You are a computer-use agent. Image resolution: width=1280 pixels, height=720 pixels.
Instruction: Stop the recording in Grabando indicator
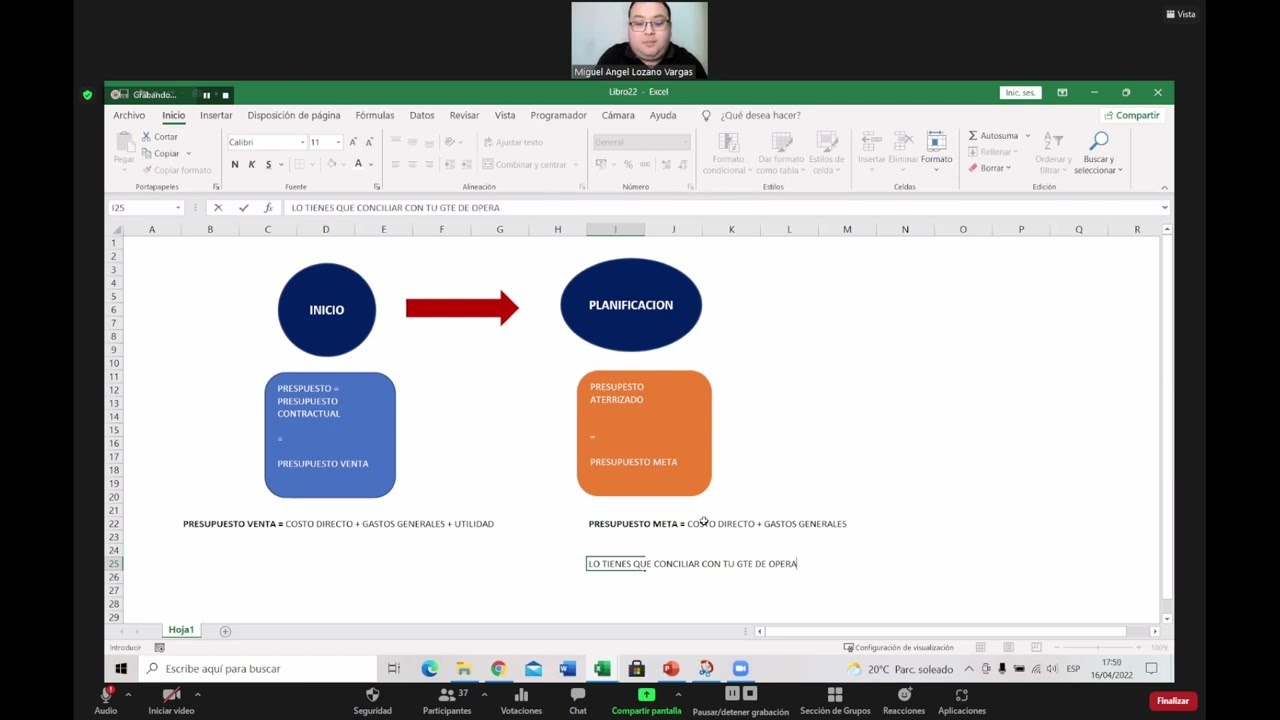(x=225, y=95)
